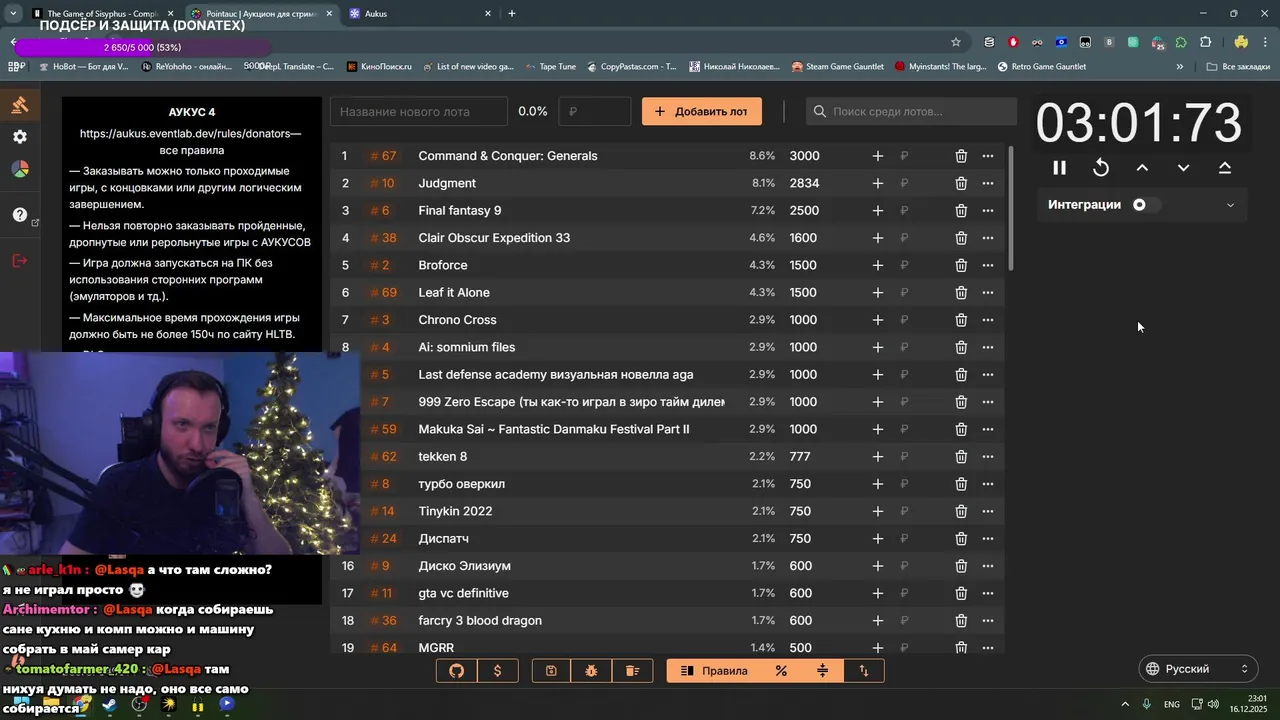The height and width of the screenshot is (720, 1280).
Task: Open more options for Leaf it Alone
Action: (988, 293)
